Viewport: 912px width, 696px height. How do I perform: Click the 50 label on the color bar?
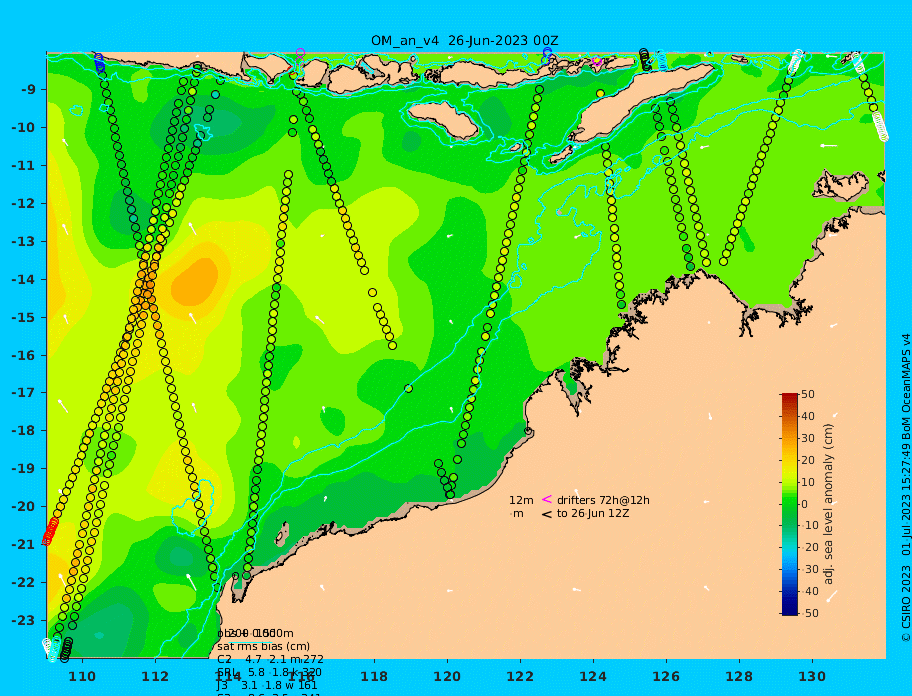808,394
